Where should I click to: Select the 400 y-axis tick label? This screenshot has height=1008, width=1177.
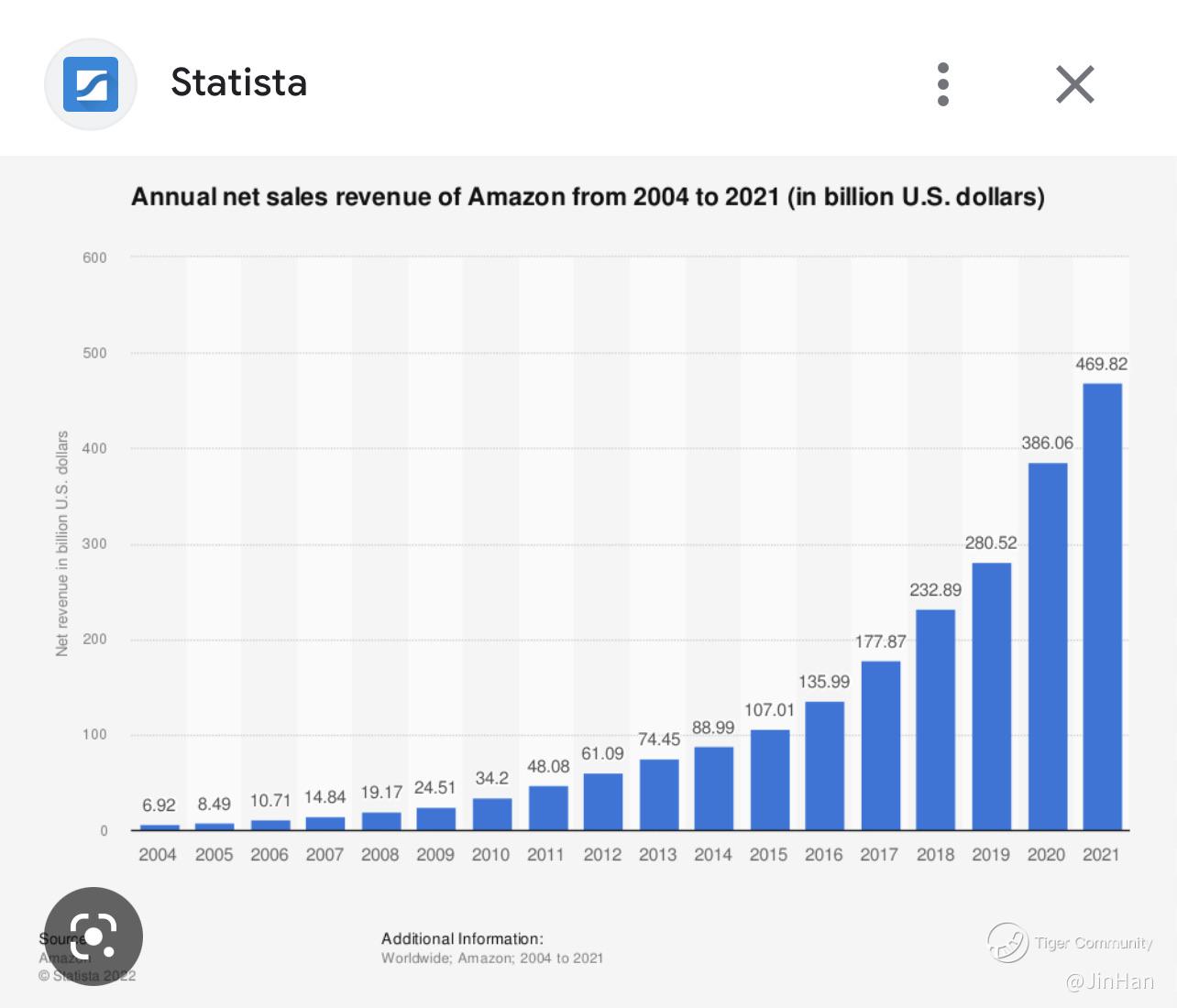(x=94, y=448)
